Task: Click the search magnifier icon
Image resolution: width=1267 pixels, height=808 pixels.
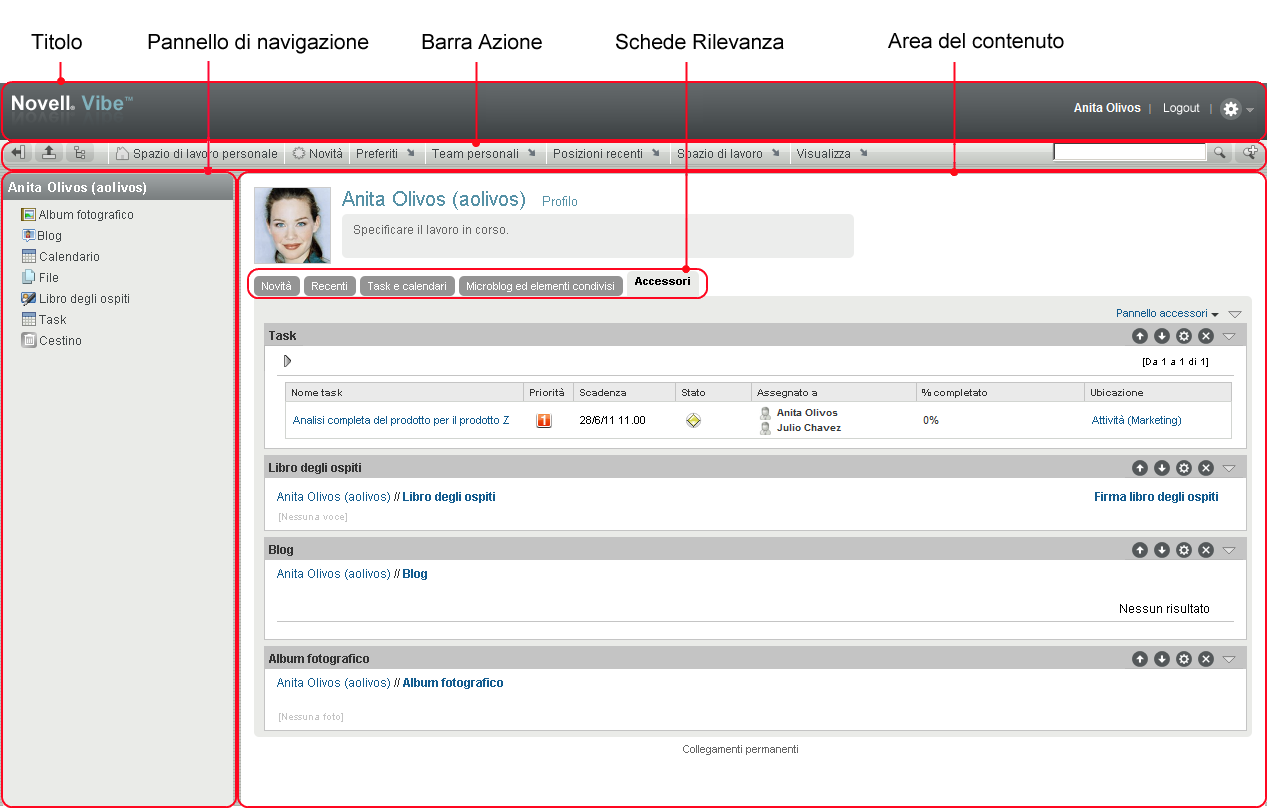Action: [x=1220, y=153]
